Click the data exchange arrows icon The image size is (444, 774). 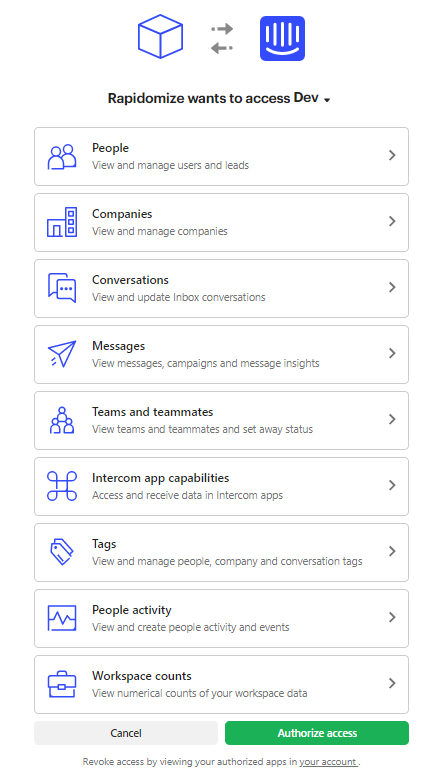coord(222,38)
